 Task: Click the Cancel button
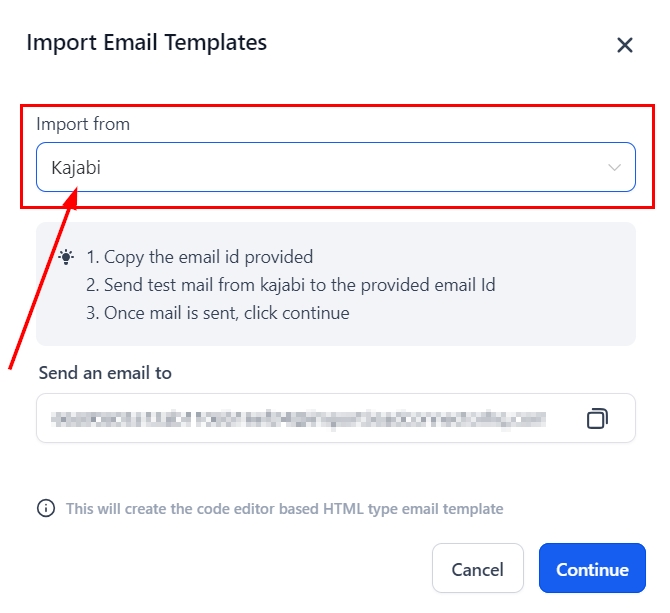point(477,570)
